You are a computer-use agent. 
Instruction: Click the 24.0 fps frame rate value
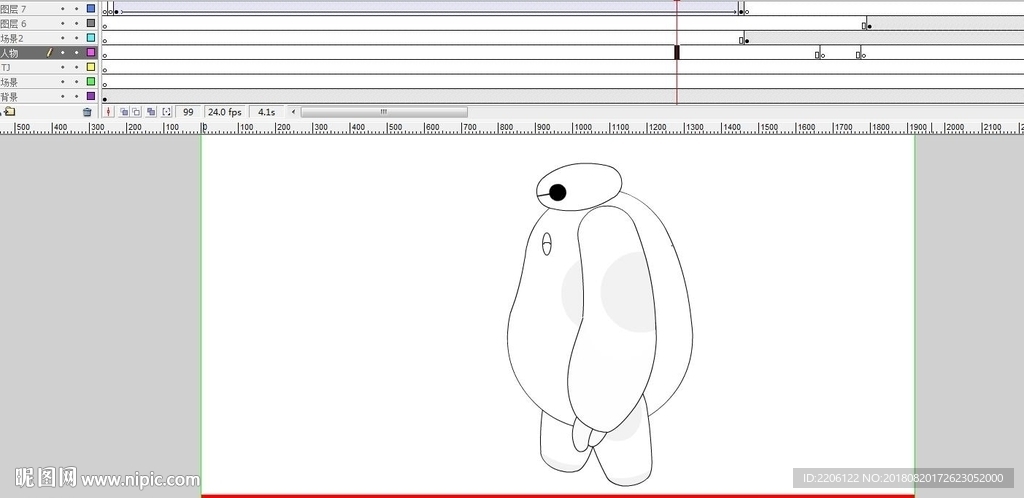click(225, 112)
